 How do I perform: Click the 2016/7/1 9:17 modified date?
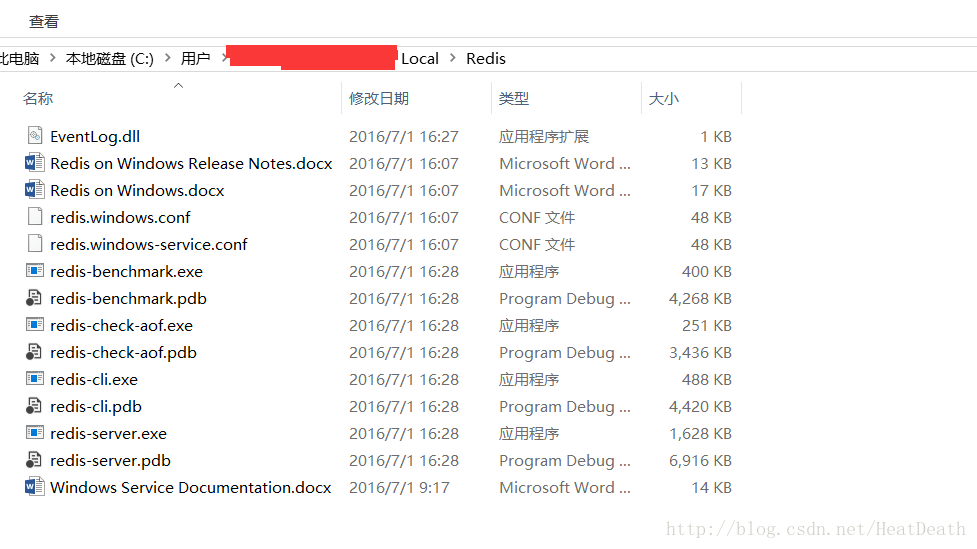pos(399,487)
